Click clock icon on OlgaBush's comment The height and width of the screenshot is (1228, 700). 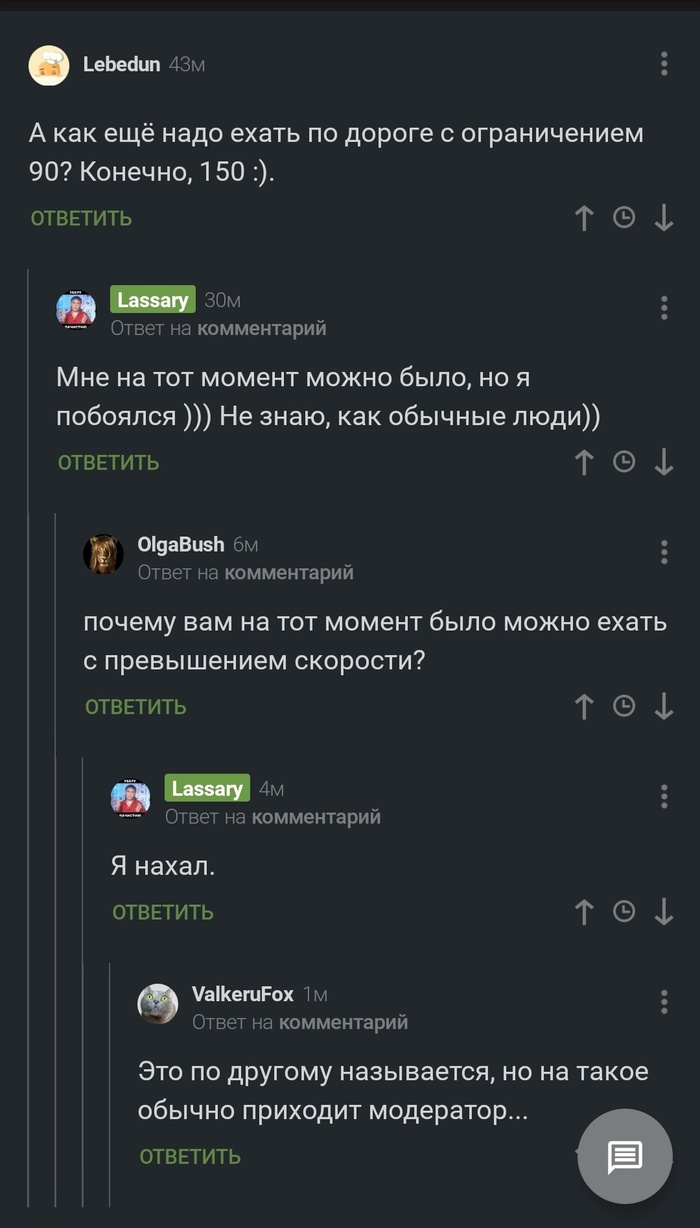coord(624,706)
